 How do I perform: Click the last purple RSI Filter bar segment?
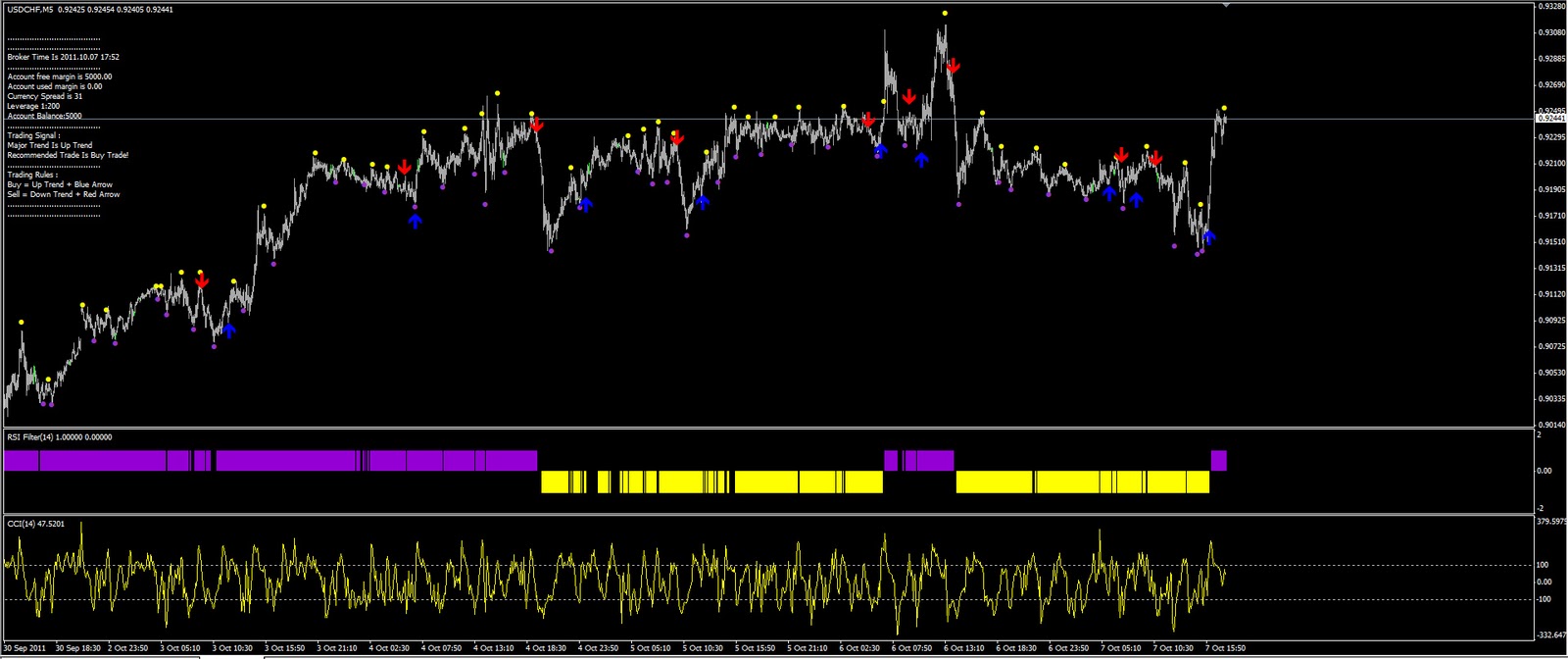coord(1219,460)
